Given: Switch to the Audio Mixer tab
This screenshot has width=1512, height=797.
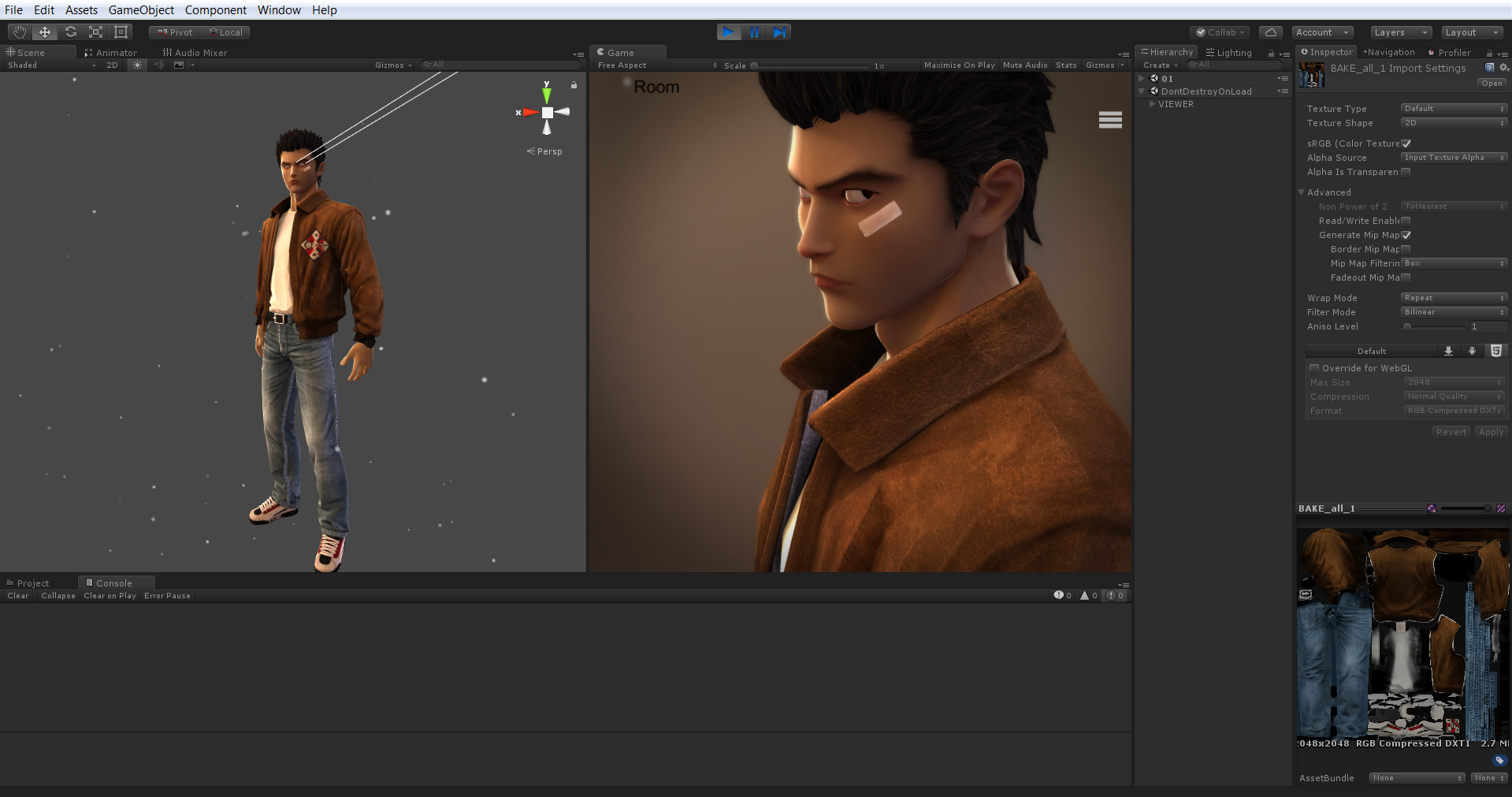Looking at the screenshot, I should 195,53.
